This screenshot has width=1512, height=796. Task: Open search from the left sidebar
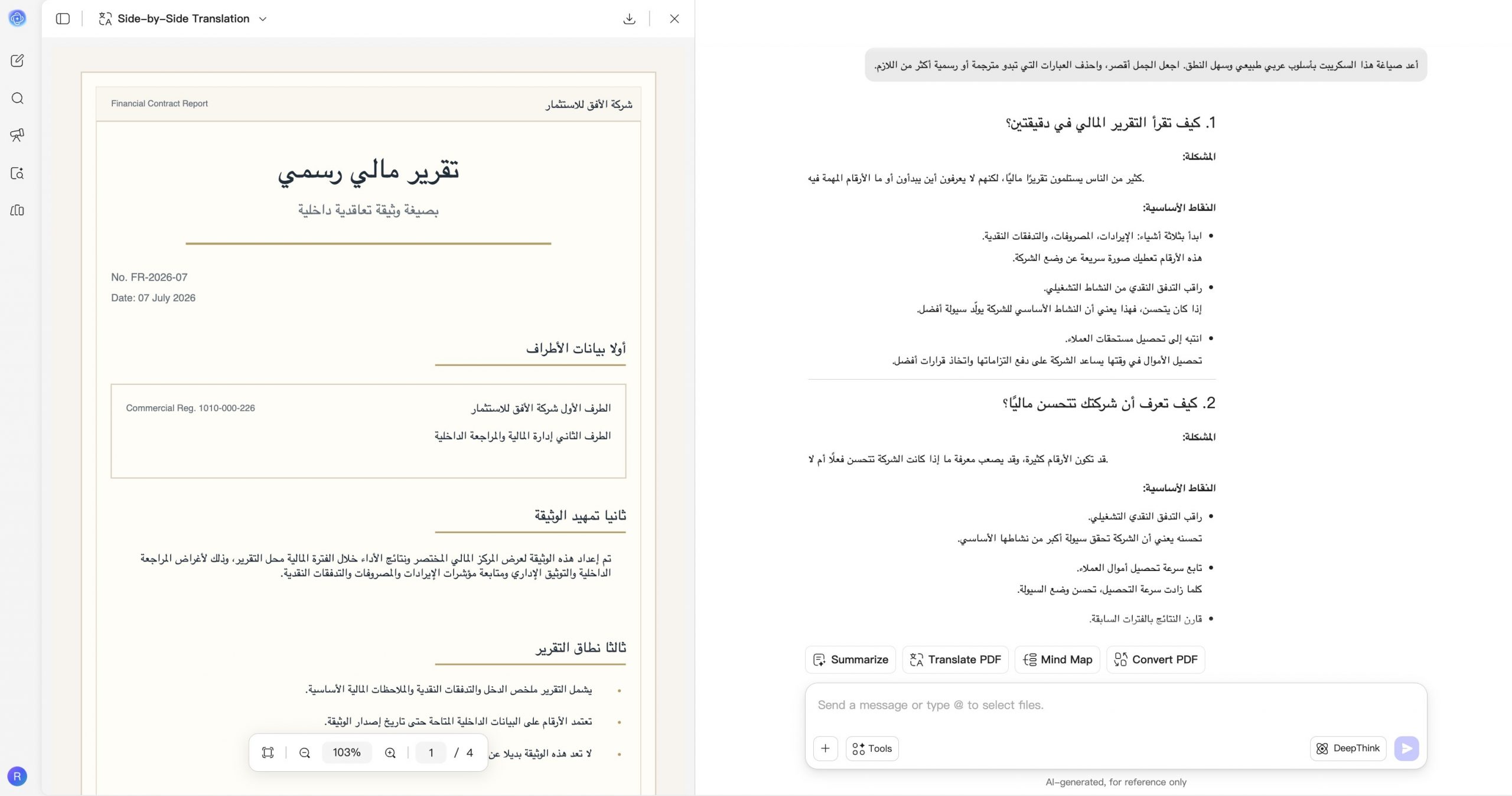point(17,98)
